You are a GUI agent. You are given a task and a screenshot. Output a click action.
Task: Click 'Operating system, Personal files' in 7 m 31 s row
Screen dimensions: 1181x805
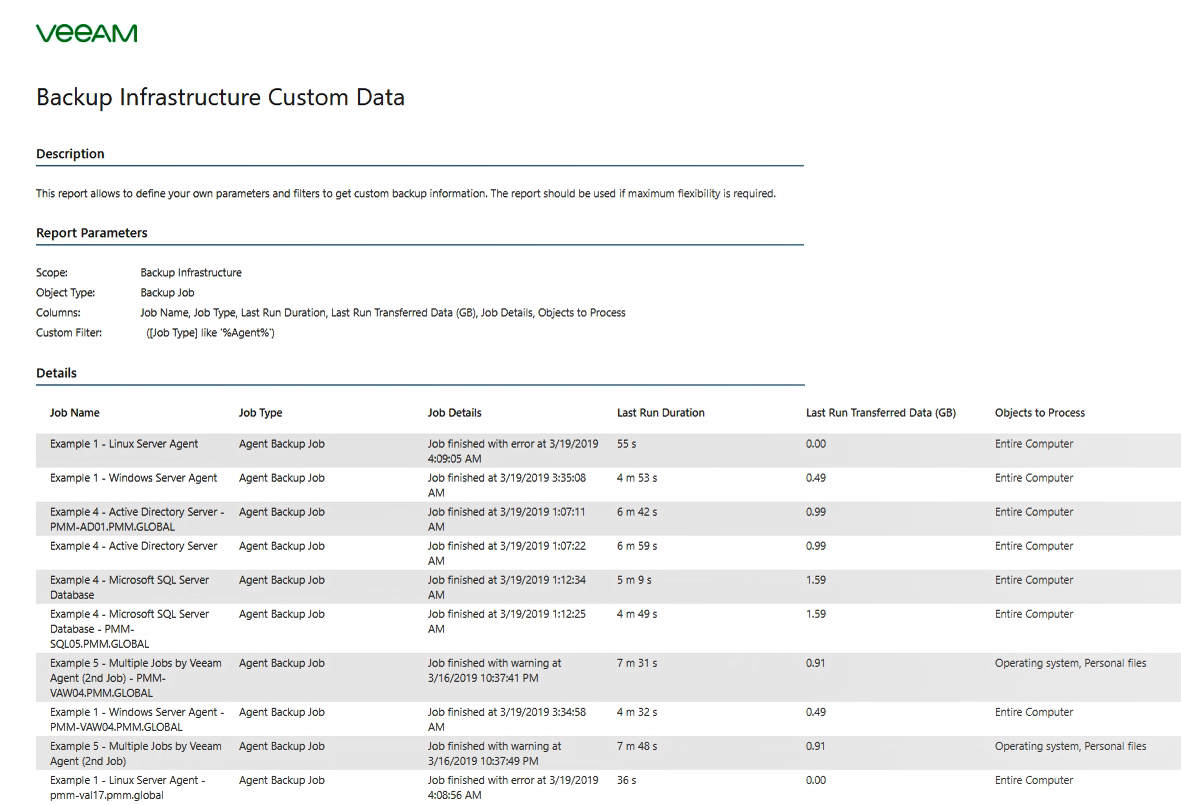[x=1070, y=663]
